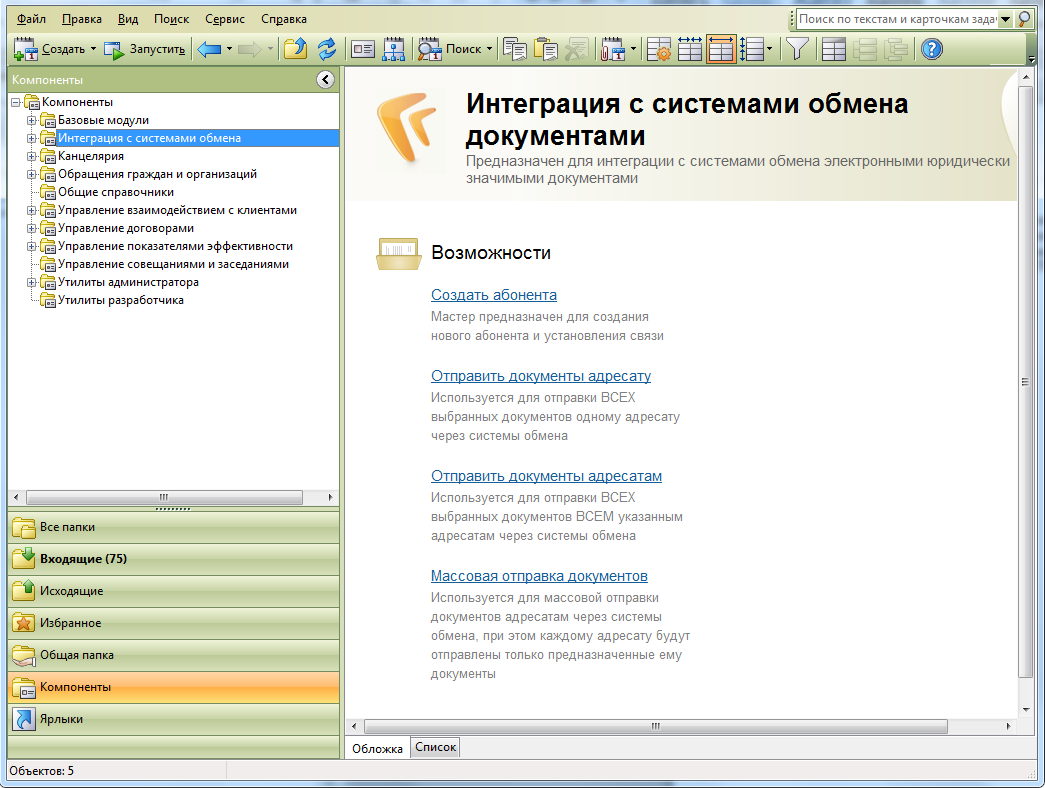The height and width of the screenshot is (788, 1045).
Task: Open the dropdown next to the paperclip icon
Action: [x=633, y=49]
